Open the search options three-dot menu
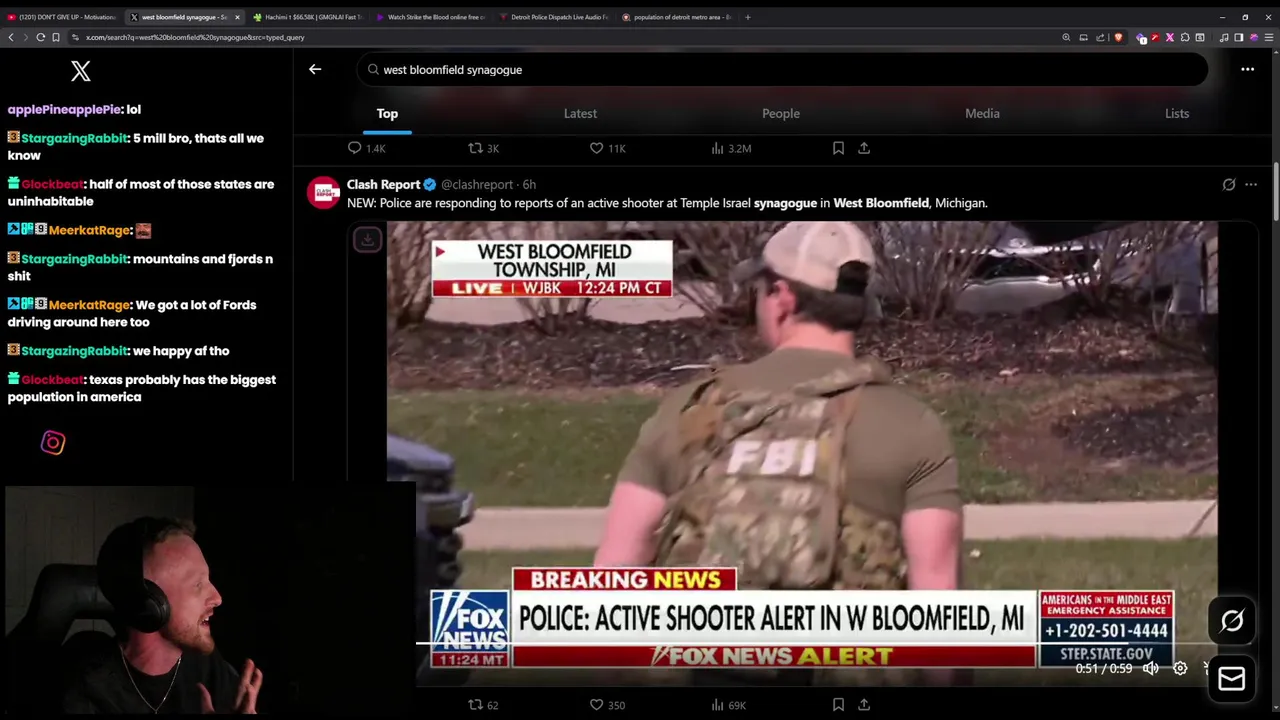The width and height of the screenshot is (1280, 720). [1247, 69]
